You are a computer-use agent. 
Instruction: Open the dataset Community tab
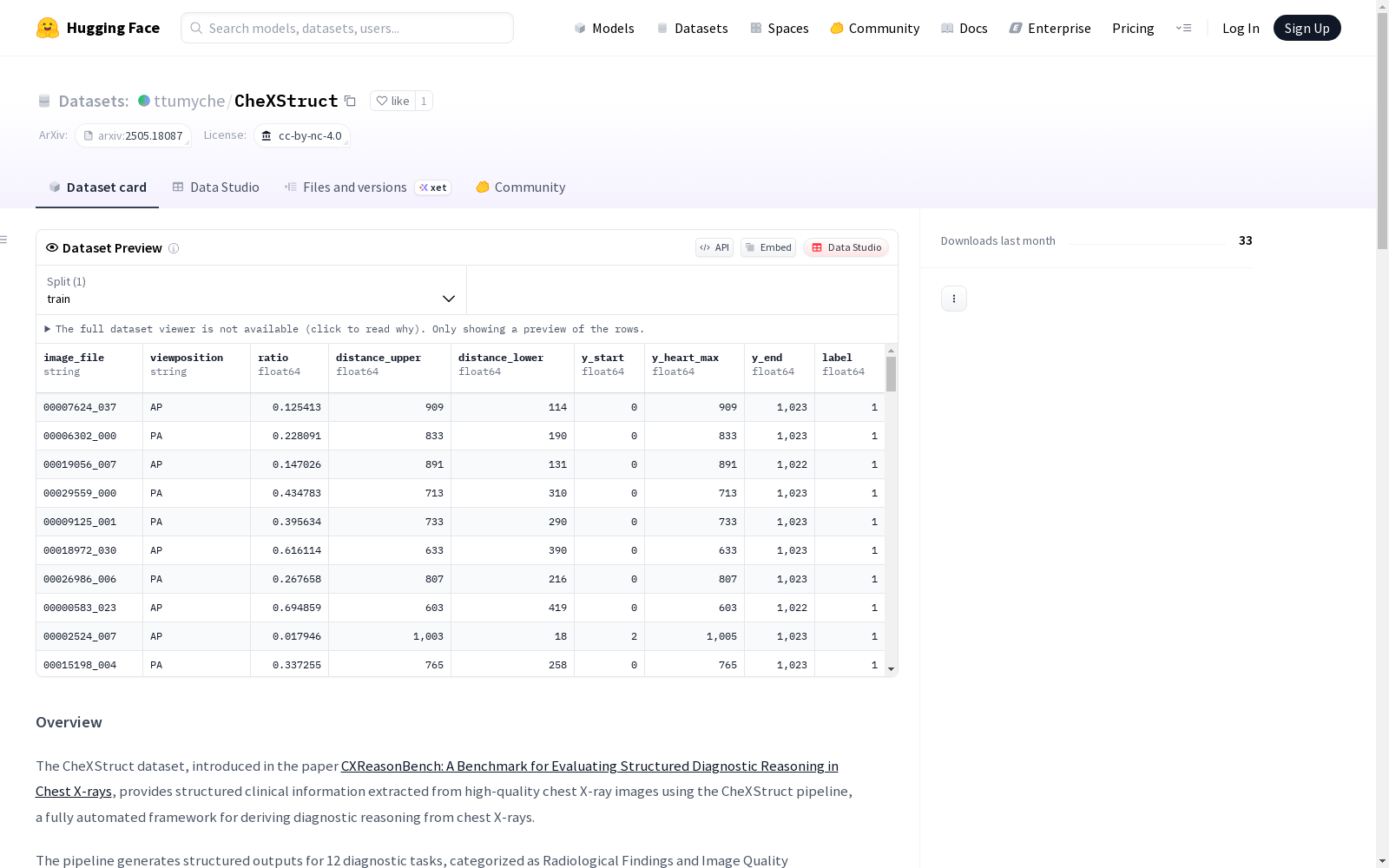pyautogui.click(x=521, y=187)
